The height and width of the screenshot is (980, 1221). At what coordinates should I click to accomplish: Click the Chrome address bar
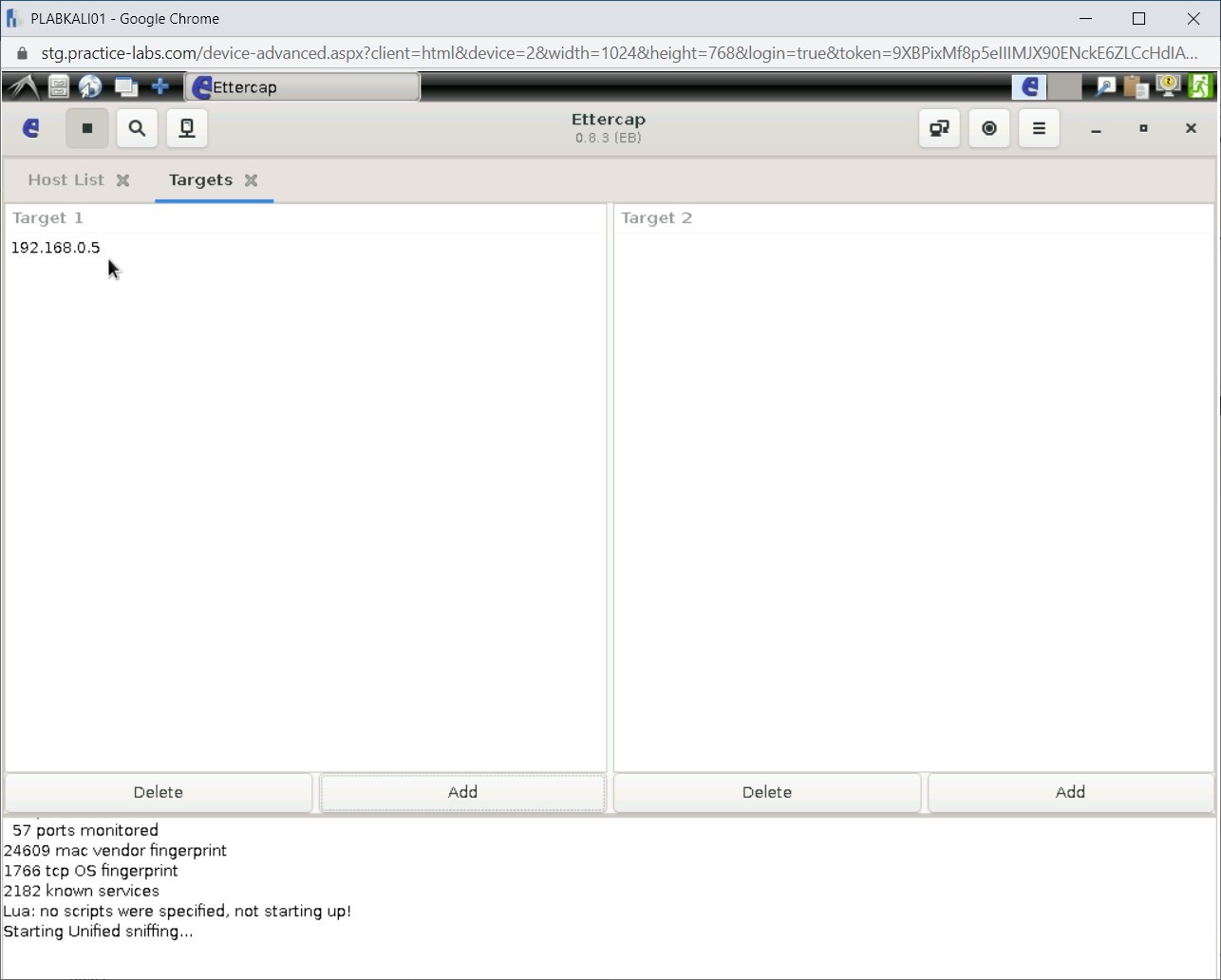608,53
